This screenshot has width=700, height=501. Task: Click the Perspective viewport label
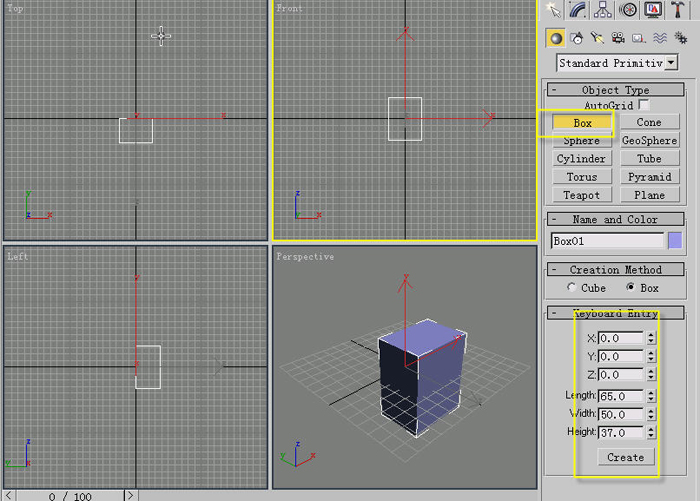(x=305, y=256)
